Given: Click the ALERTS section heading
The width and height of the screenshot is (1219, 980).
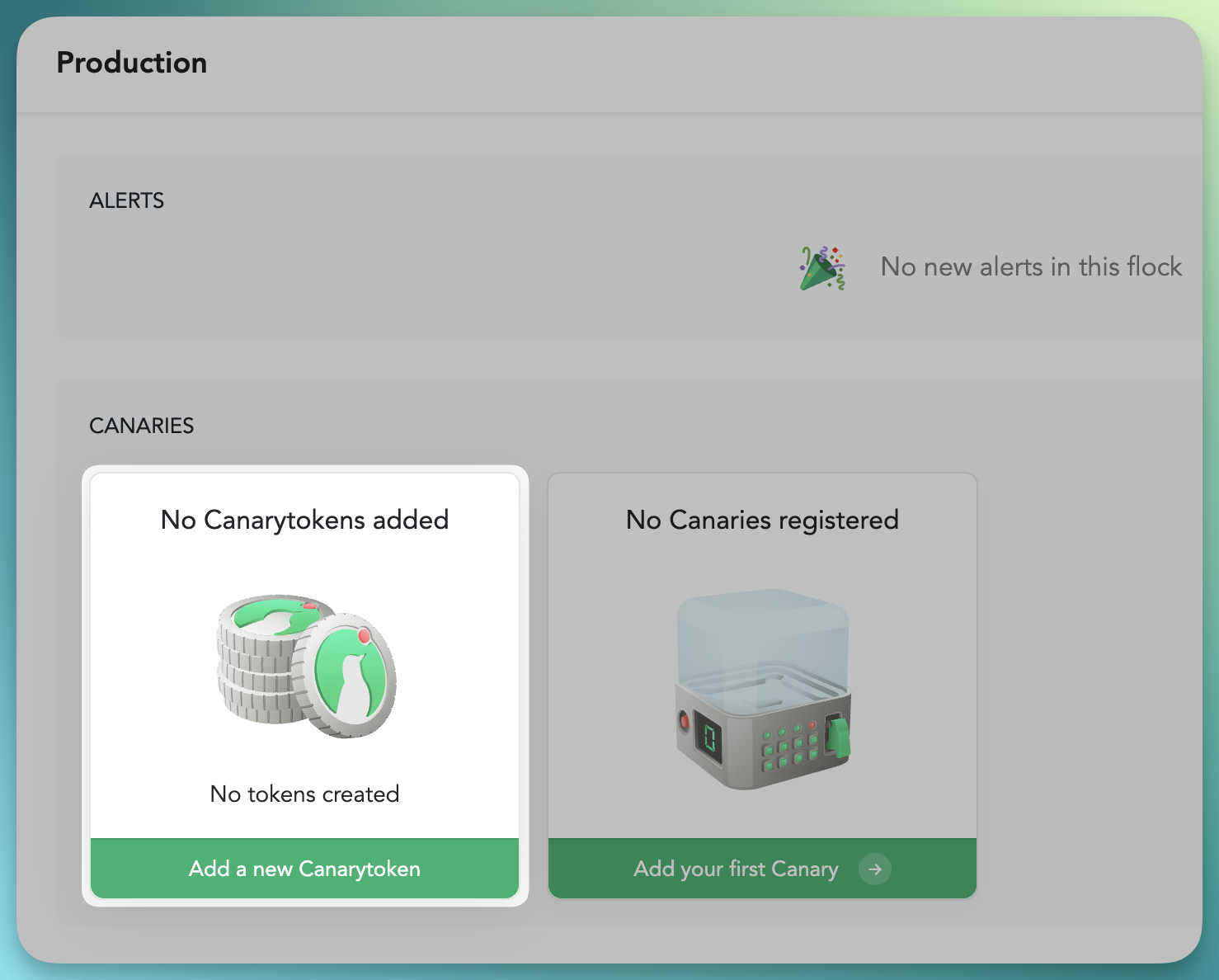Looking at the screenshot, I should click(x=126, y=201).
